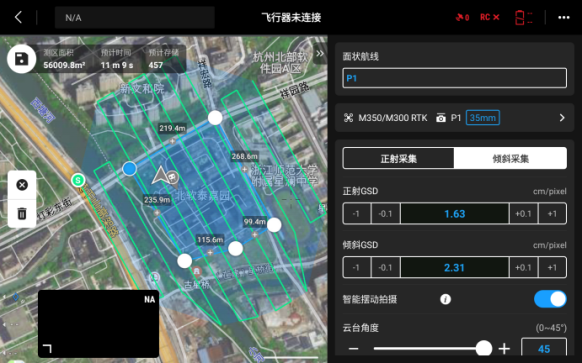Viewport: 582px width, 363px height.
Task: Open the 智能摆动拍摄 info icon
Action: (445, 299)
